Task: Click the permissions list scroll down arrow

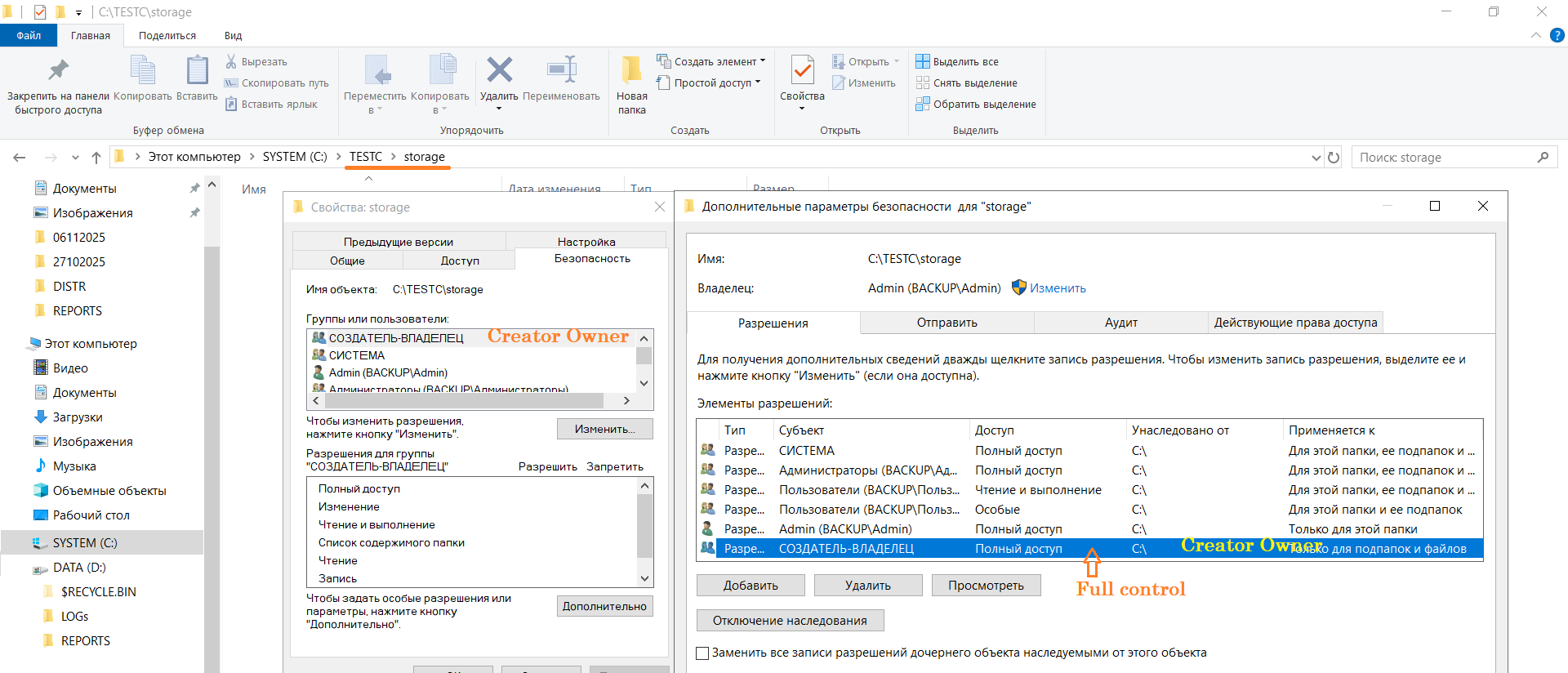Action: click(644, 578)
